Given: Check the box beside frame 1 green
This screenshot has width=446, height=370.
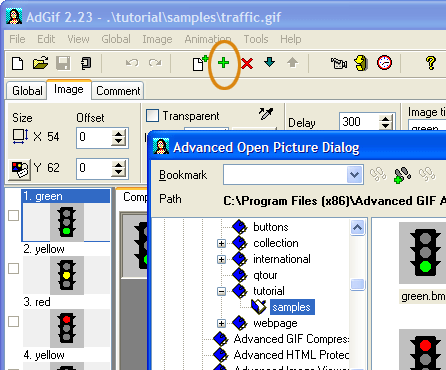Looking at the screenshot, I should click(x=13, y=216).
